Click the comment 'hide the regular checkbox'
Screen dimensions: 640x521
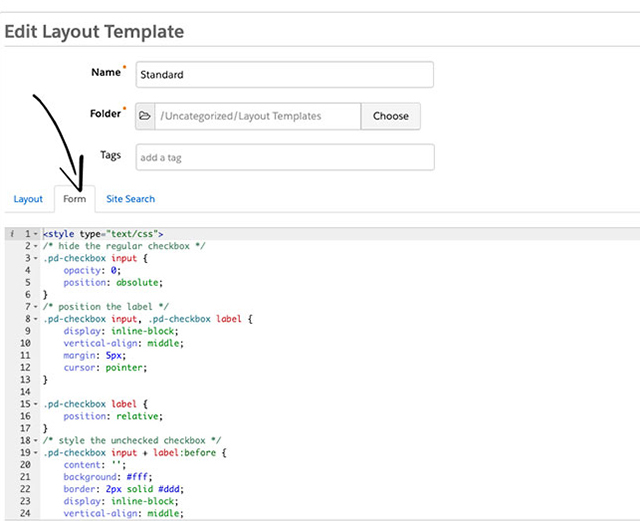pos(124,246)
